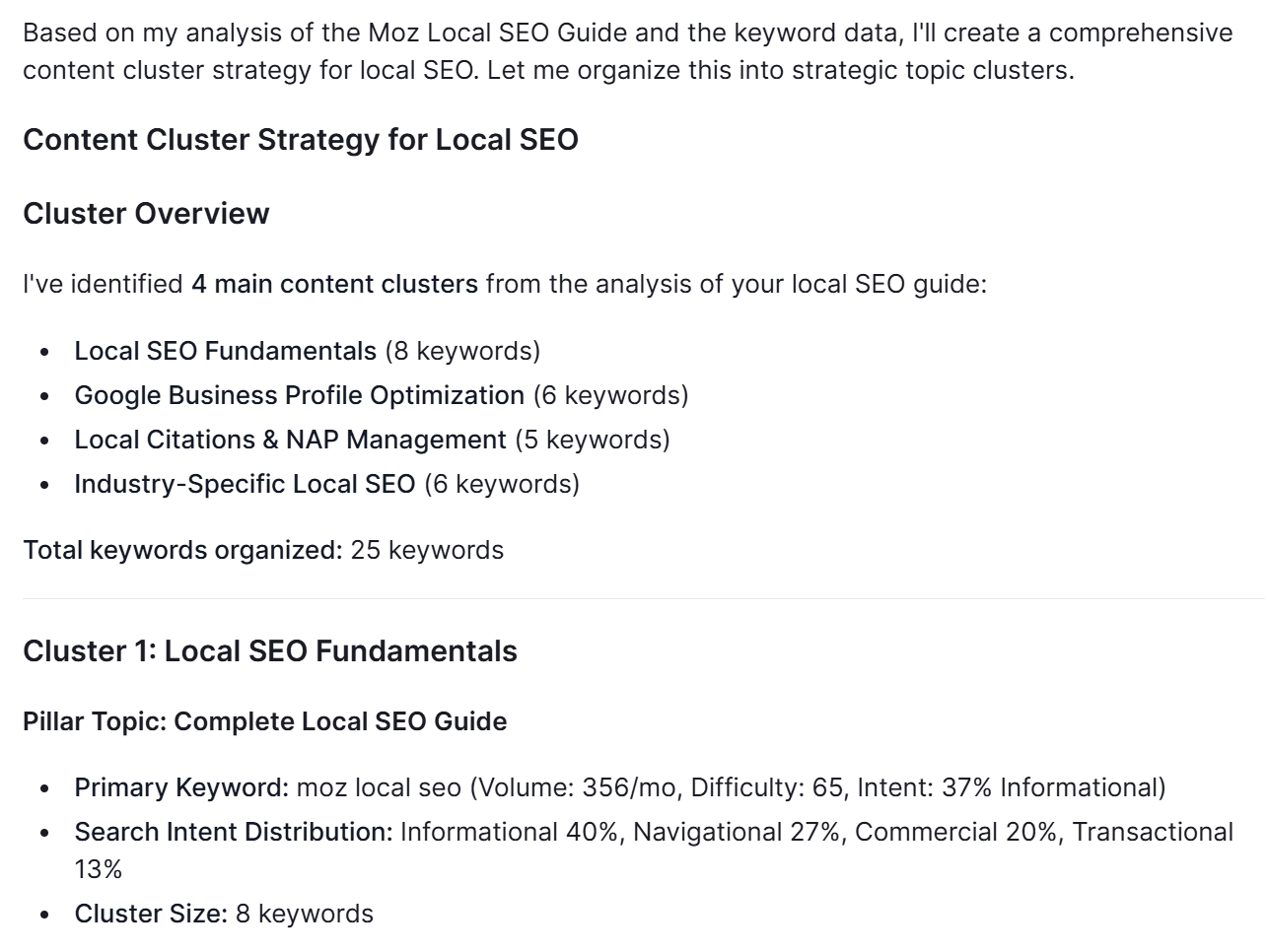Click the "Cluster 1: Local SEO Fundamentals" heading

[269, 651]
